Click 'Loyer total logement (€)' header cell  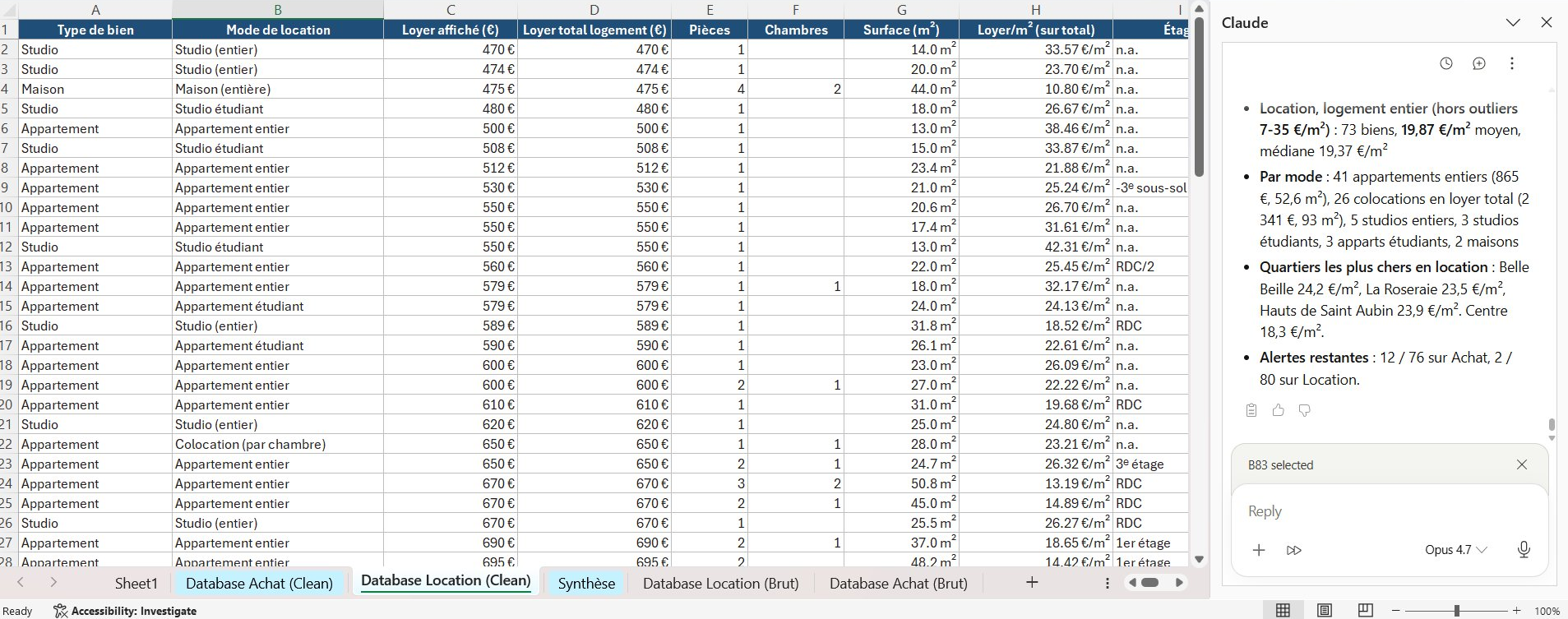point(594,30)
